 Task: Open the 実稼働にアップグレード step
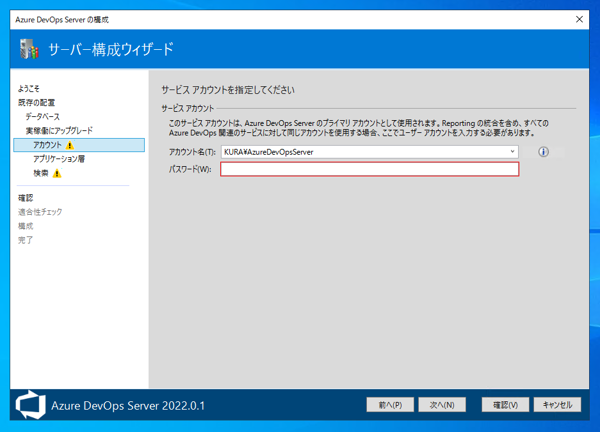[x=59, y=131]
